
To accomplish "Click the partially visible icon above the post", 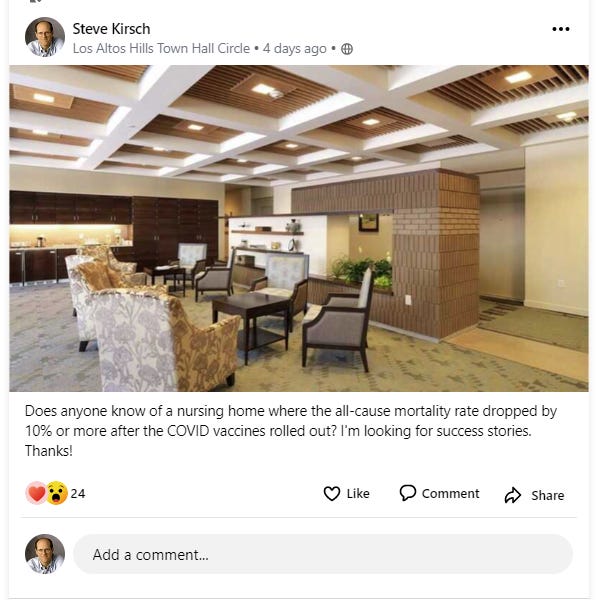I will pos(35,1).
